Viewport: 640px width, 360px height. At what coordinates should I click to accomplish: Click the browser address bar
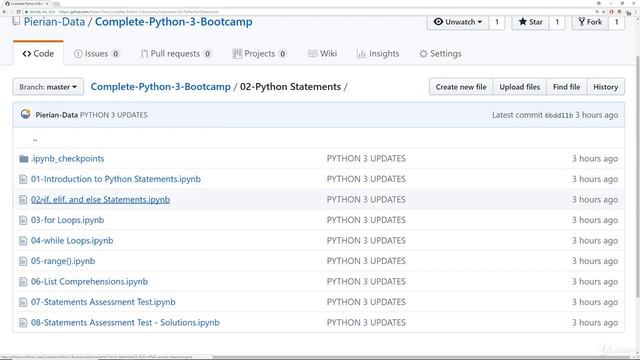click(306, 12)
